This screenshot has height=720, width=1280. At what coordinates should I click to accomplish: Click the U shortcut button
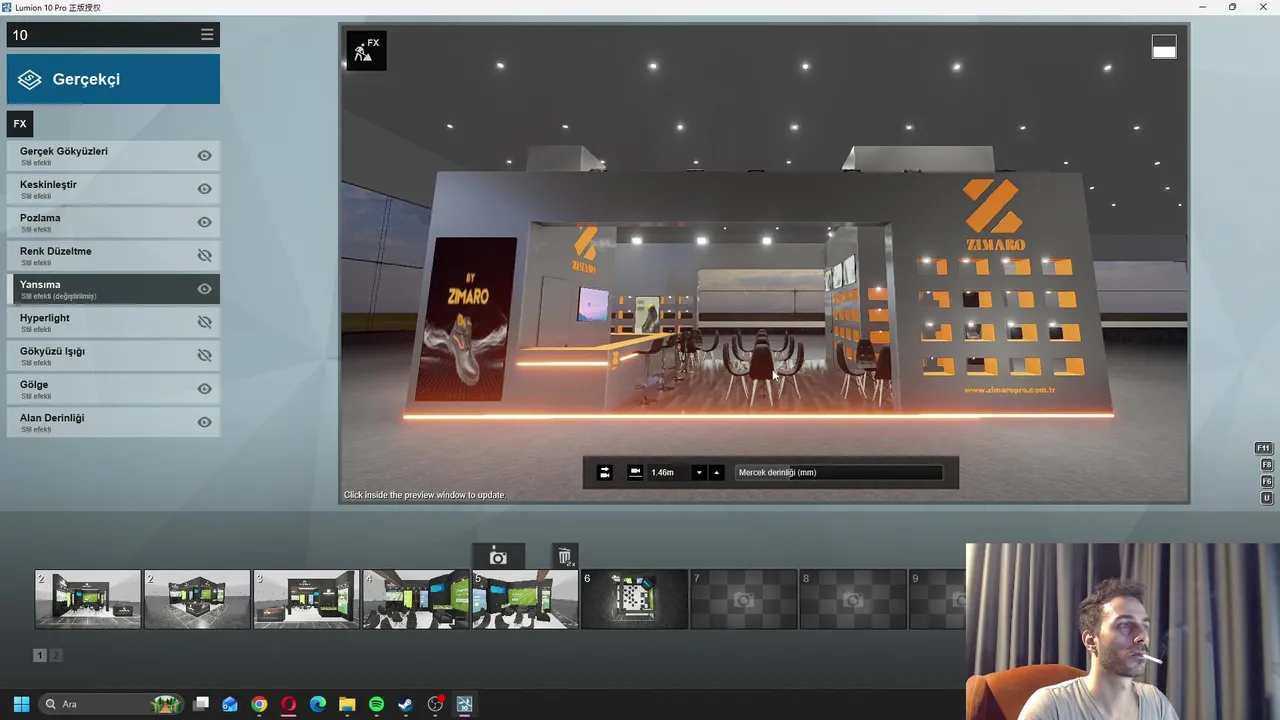(1266, 498)
